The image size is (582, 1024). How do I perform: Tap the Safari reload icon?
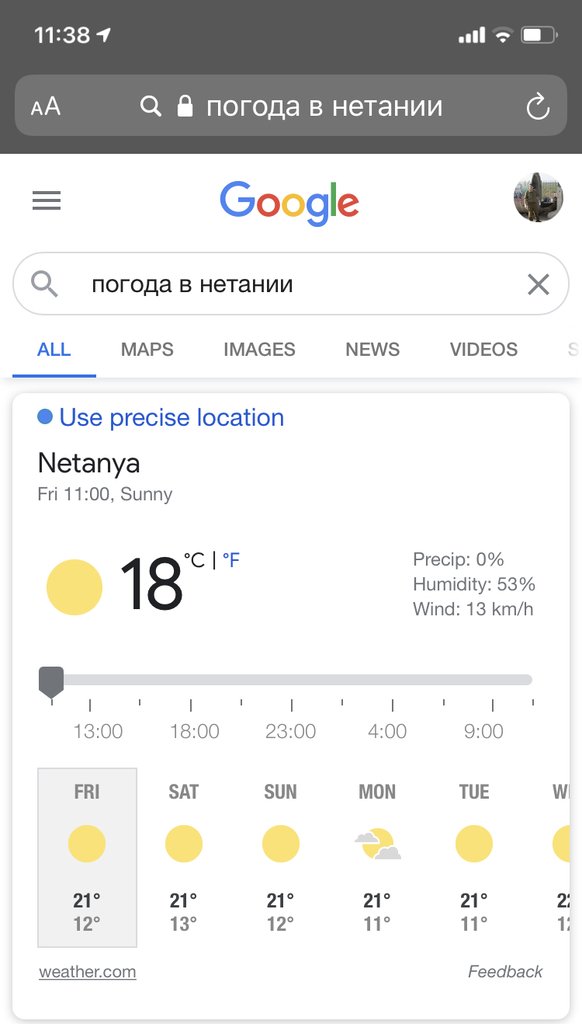click(x=538, y=106)
